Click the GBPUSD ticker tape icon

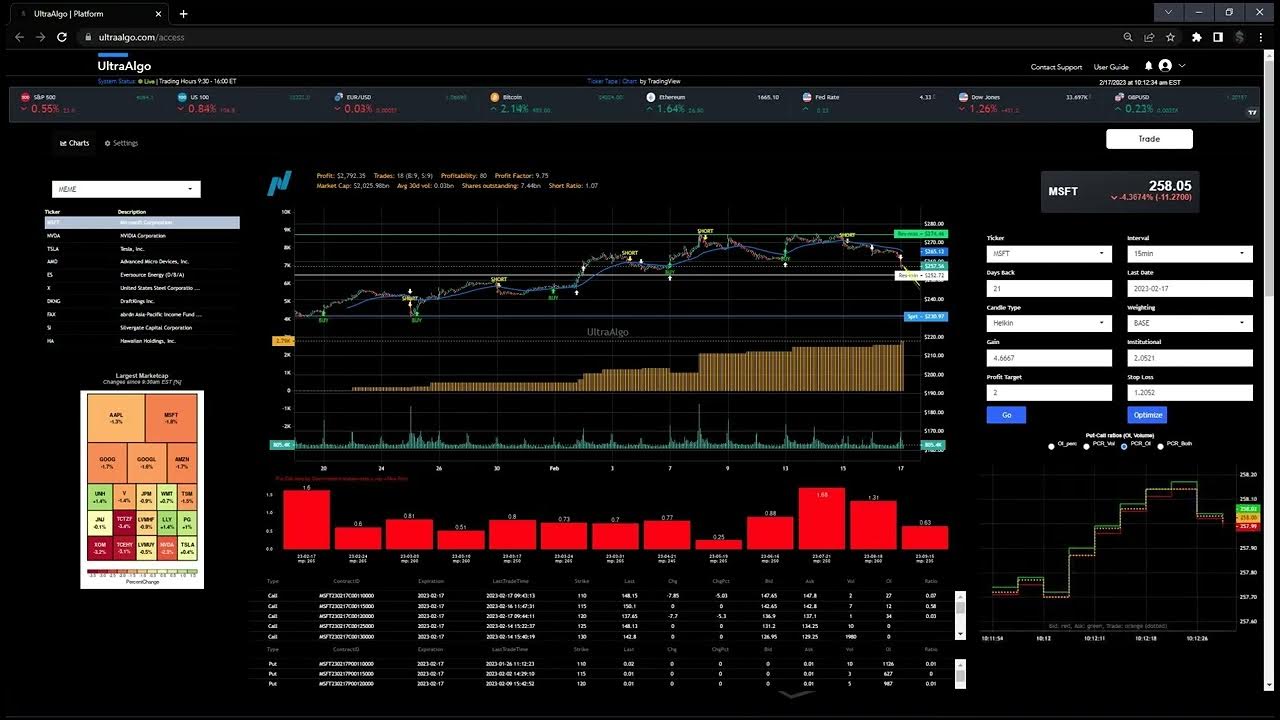click(x=1119, y=97)
